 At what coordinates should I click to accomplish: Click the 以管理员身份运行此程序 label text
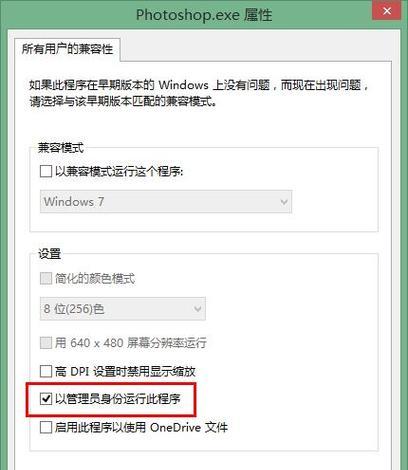coord(118,399)
